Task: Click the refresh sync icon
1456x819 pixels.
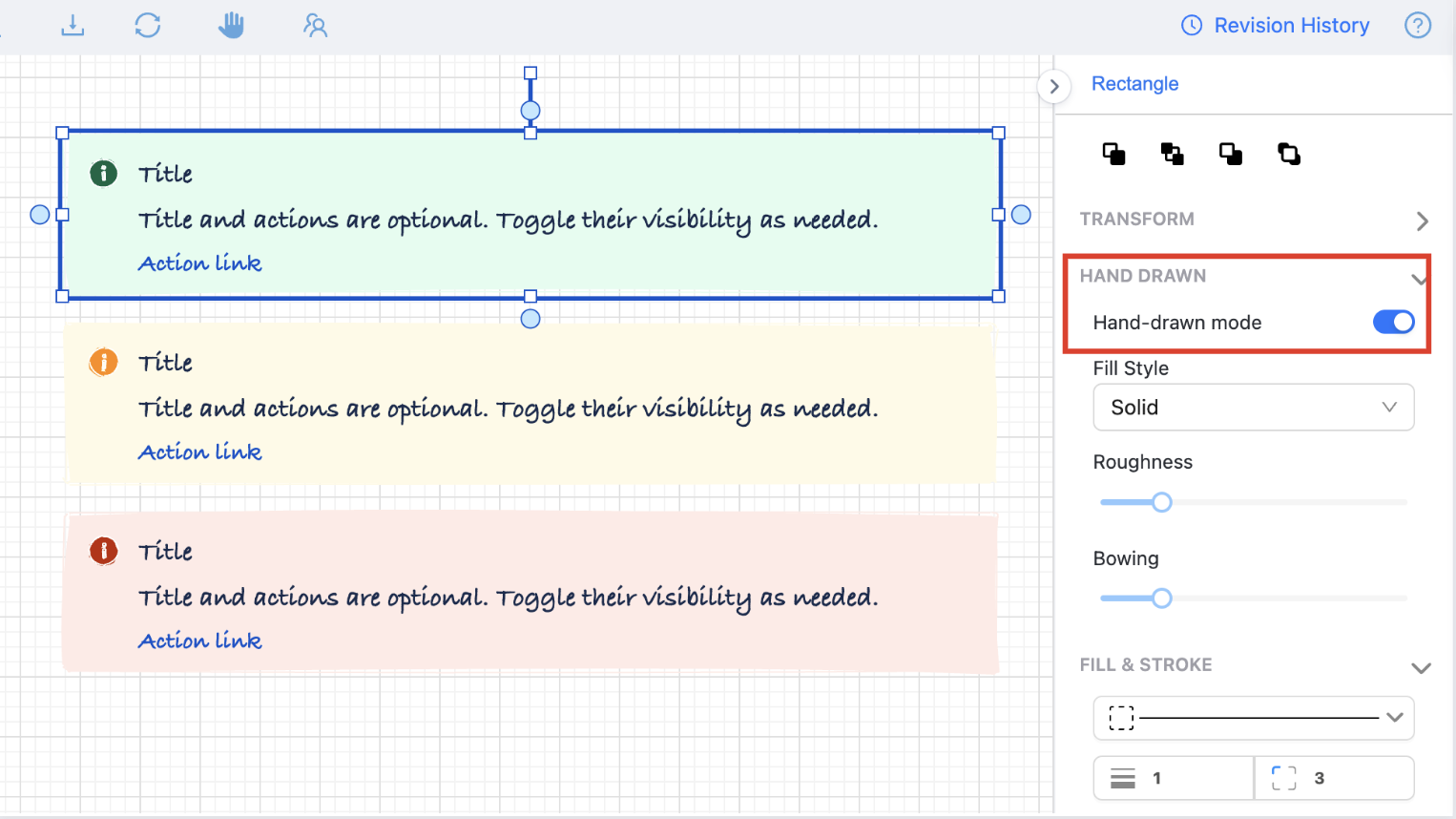Action: click(148, 25)
